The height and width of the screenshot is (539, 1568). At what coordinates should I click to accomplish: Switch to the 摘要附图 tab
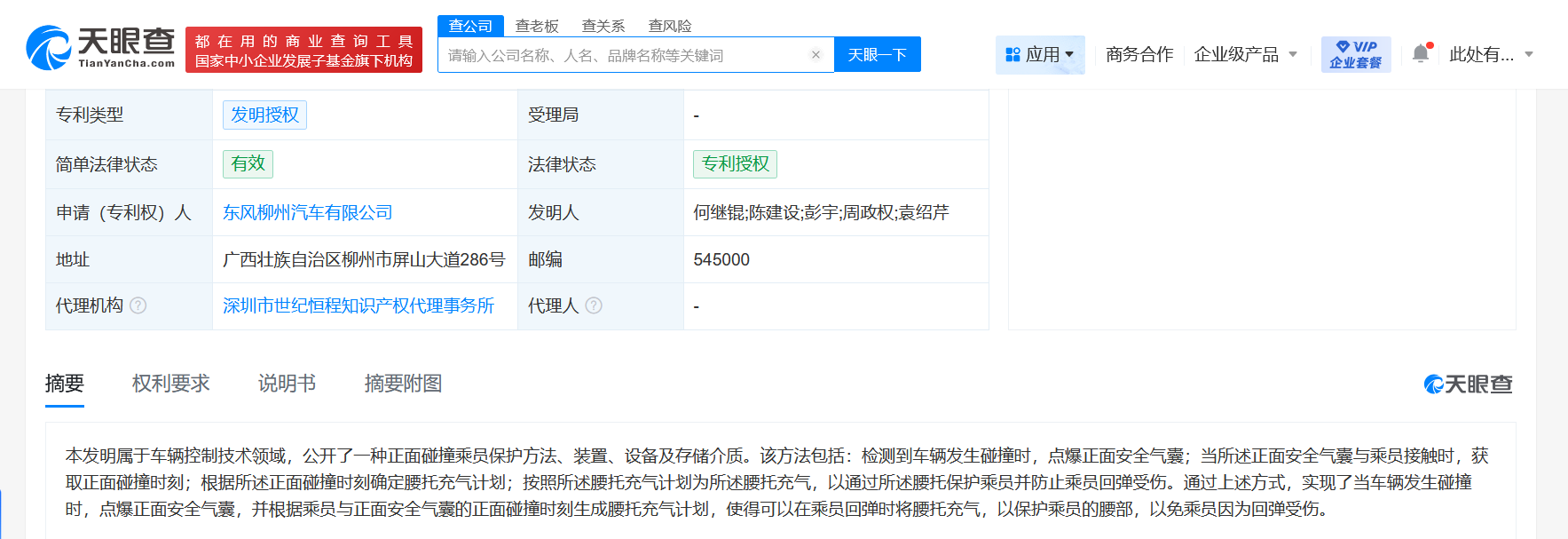tap(403, 384)
